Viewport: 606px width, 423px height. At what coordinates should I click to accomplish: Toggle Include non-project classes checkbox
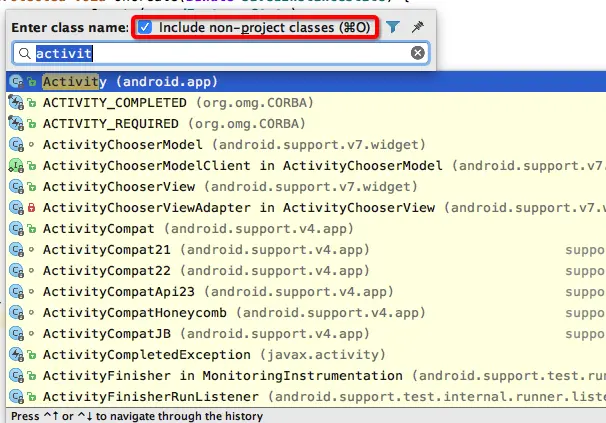pyautogui.click(x=145, y=27)
